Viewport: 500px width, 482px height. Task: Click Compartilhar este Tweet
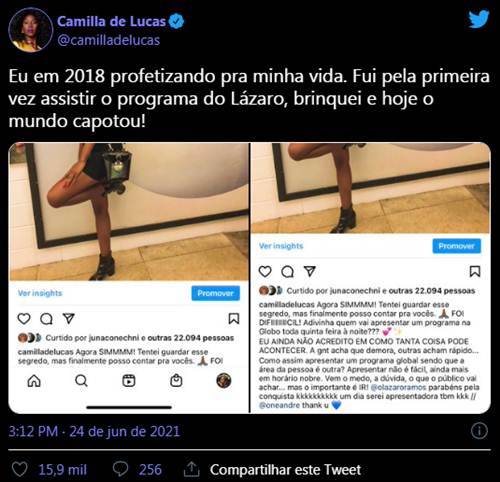(x=285, y=469)
